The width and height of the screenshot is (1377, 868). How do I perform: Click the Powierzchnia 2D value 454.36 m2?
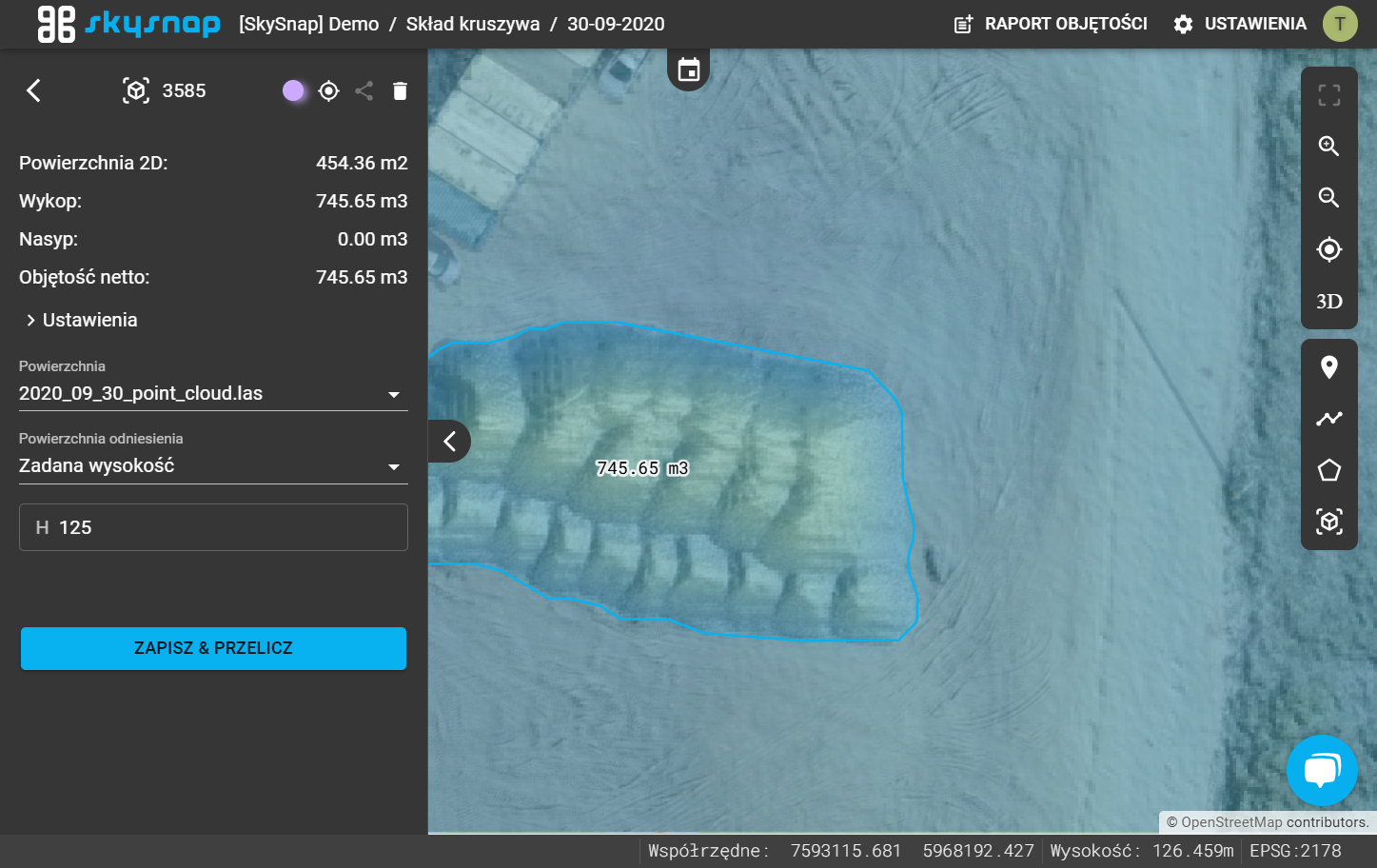pyautogui.click(x=362, y=163)
